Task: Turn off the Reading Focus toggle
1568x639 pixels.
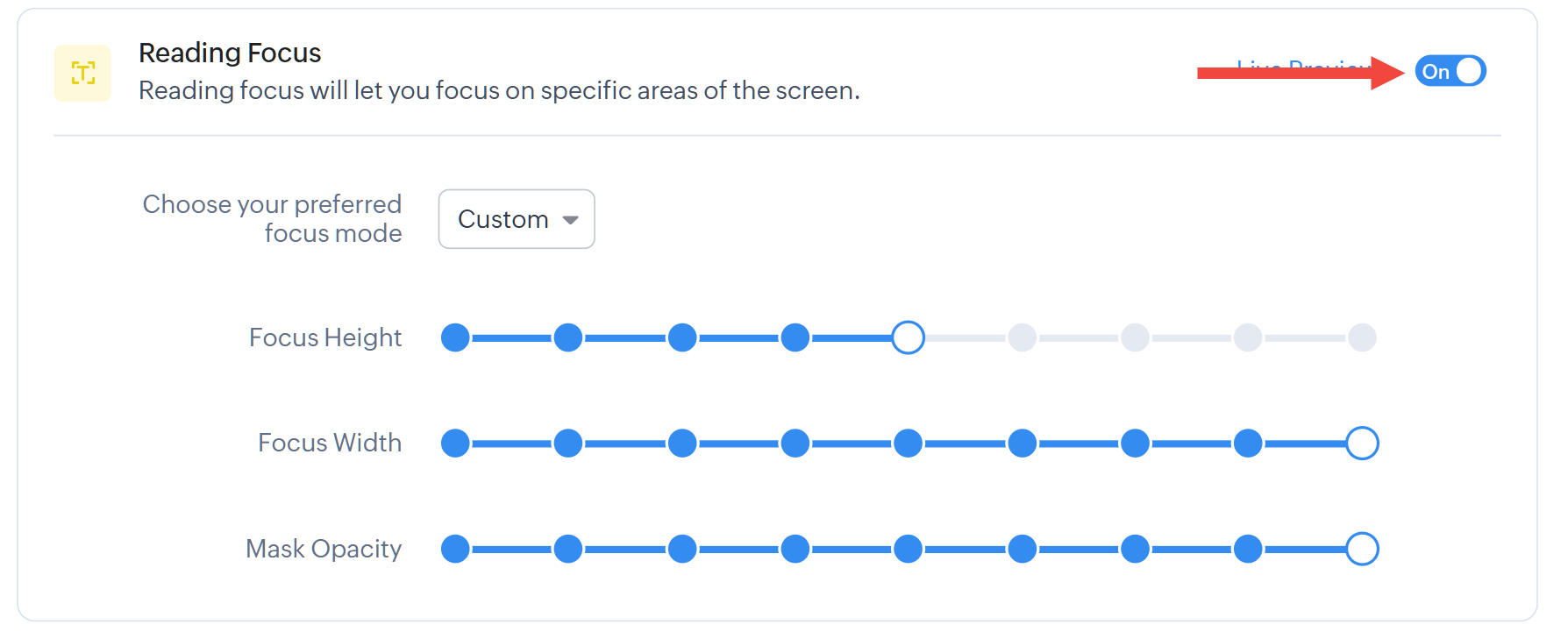Action: 1450,71
